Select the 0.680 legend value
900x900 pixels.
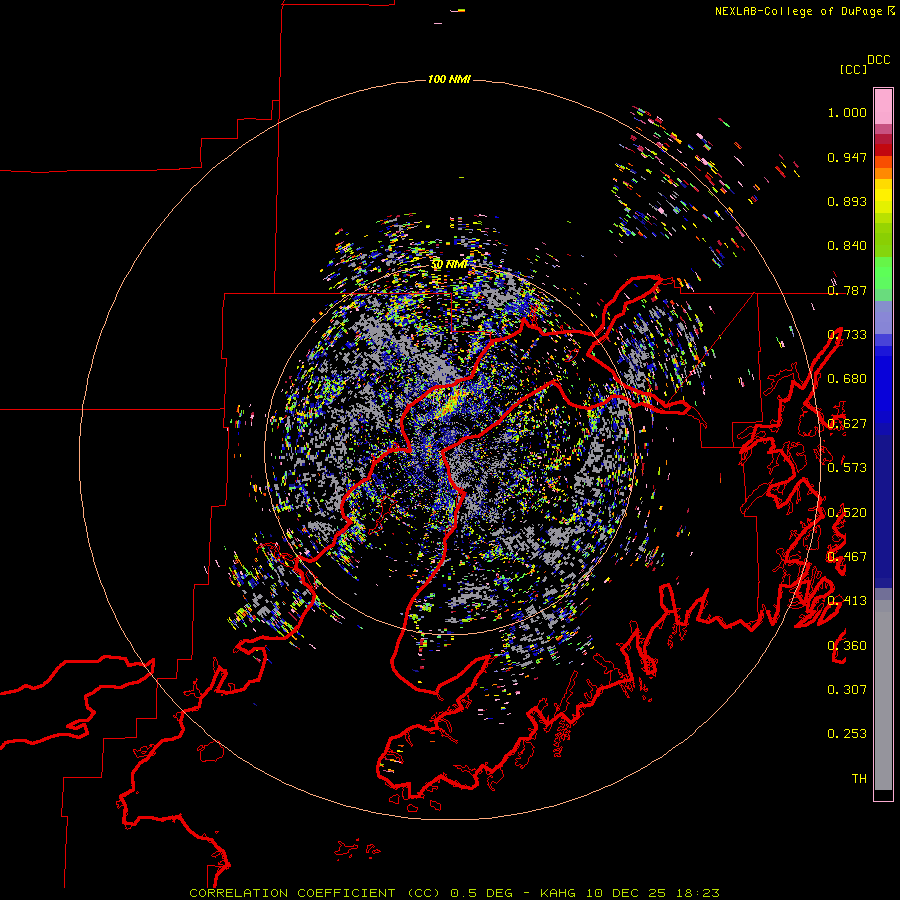pyautogui.click(x=847, y=379)
